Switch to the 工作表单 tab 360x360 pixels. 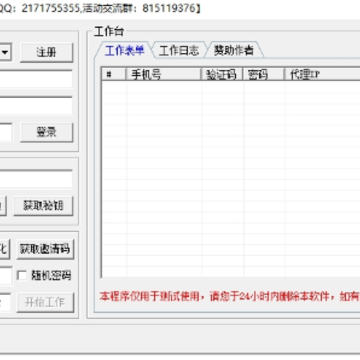[x=124, y=51]
